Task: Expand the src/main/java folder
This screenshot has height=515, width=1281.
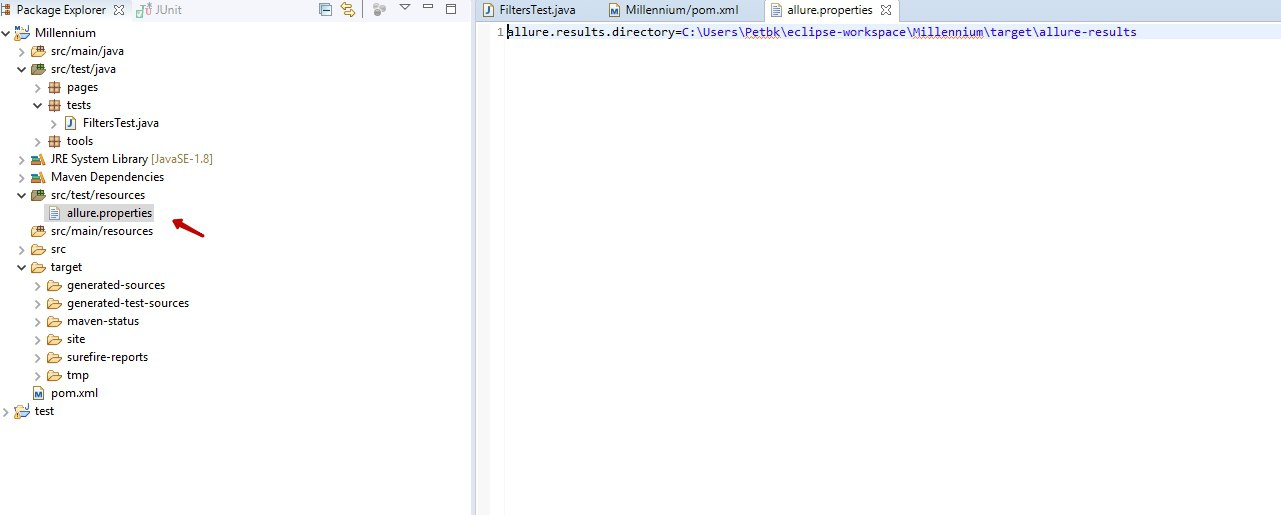Action: tap(22, 51)
